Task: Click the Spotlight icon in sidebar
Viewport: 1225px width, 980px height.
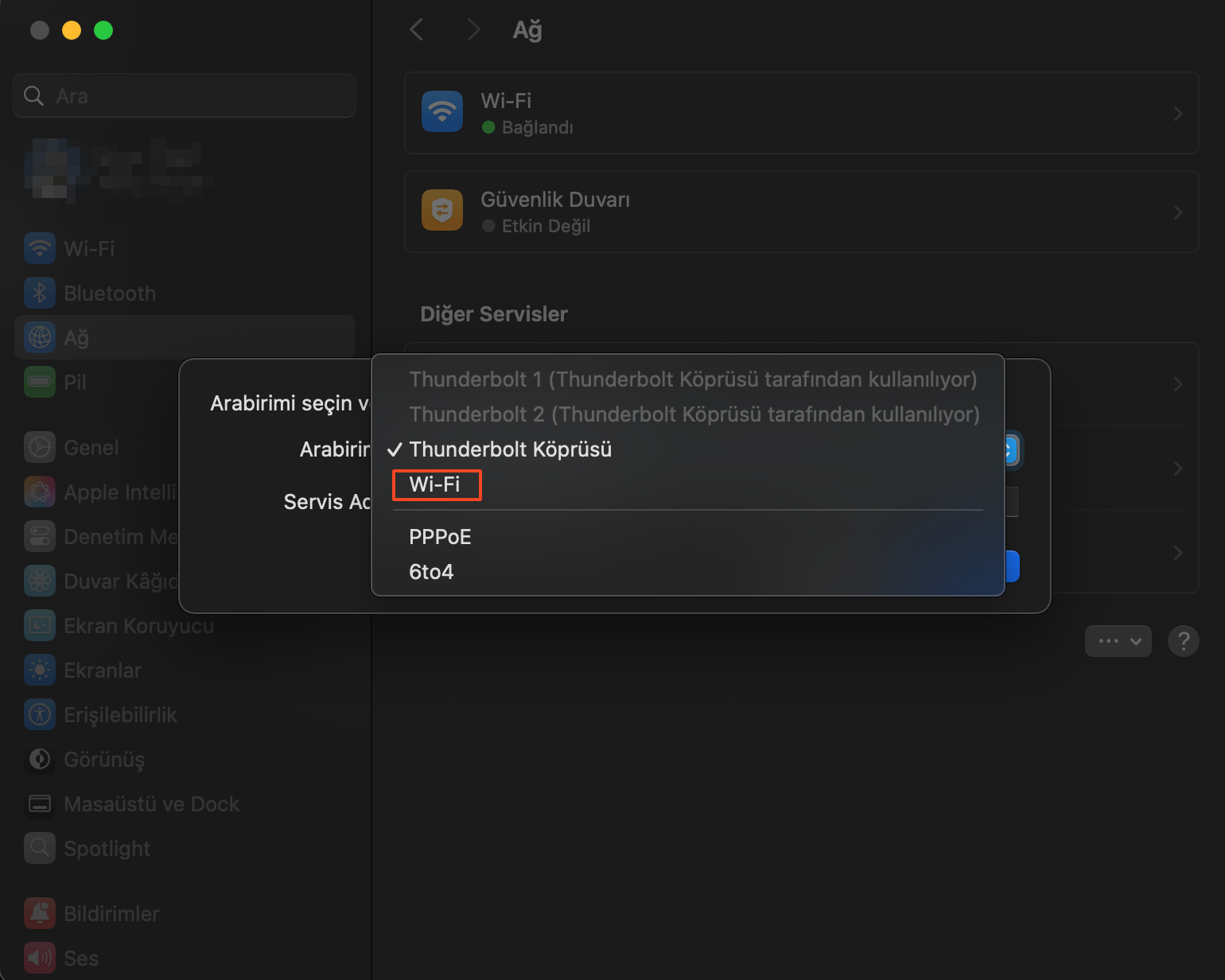Action: click(40, 848)
